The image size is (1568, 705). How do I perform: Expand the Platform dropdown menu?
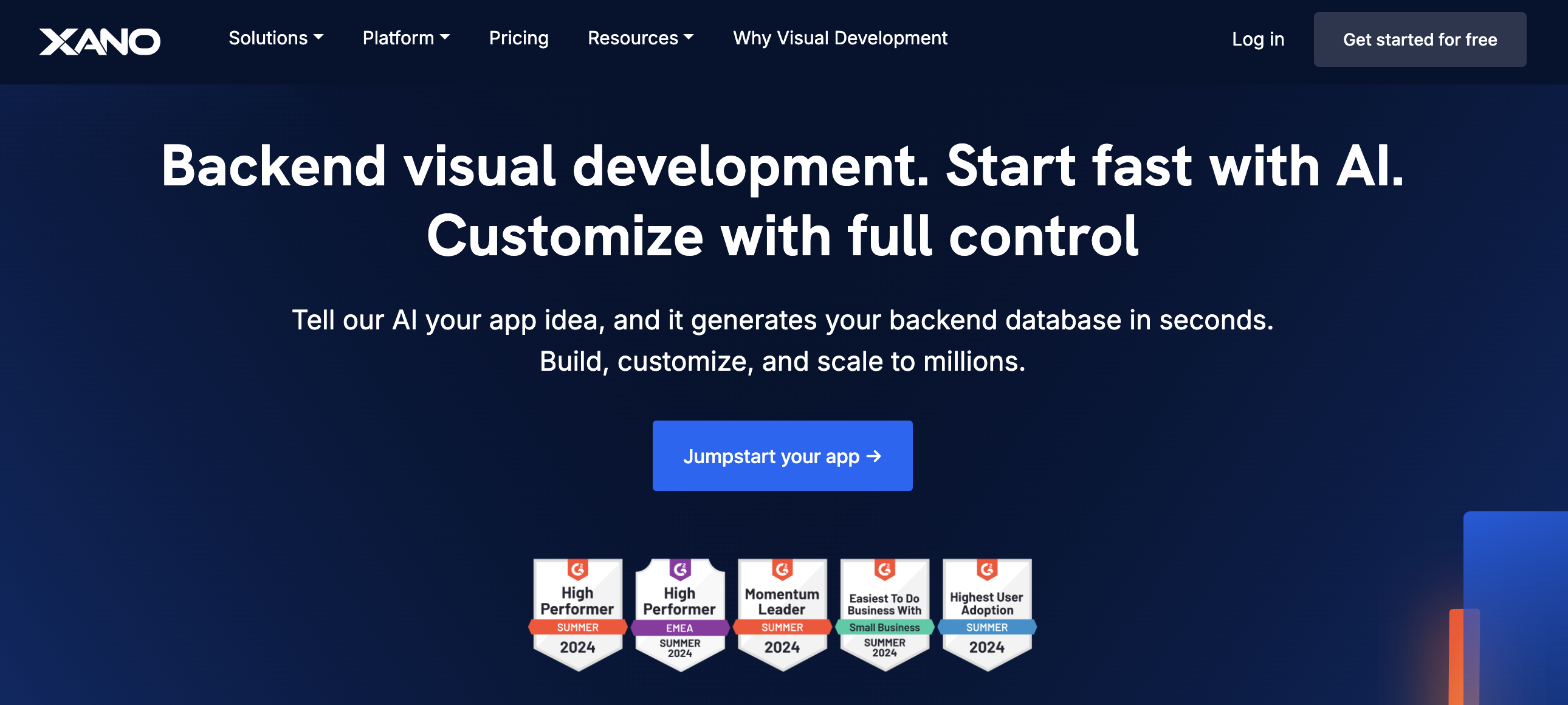point(406,38)
